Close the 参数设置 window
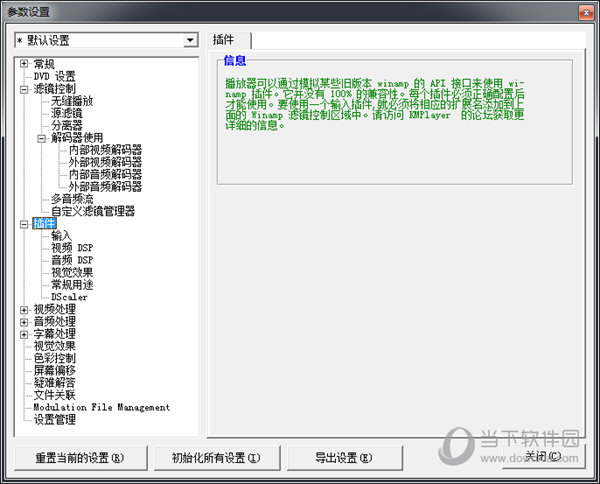The image size is (600, 484). [x=584, y=10]
